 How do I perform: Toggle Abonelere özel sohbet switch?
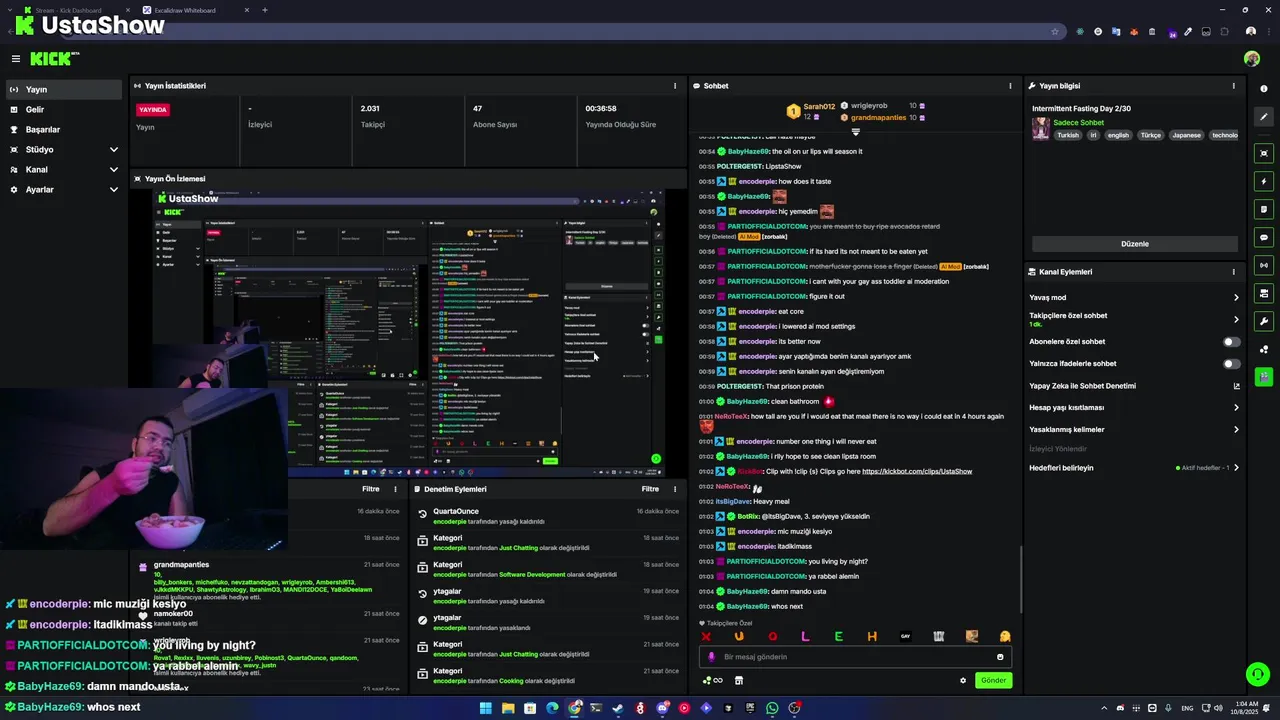click(x=1232, y=342)
